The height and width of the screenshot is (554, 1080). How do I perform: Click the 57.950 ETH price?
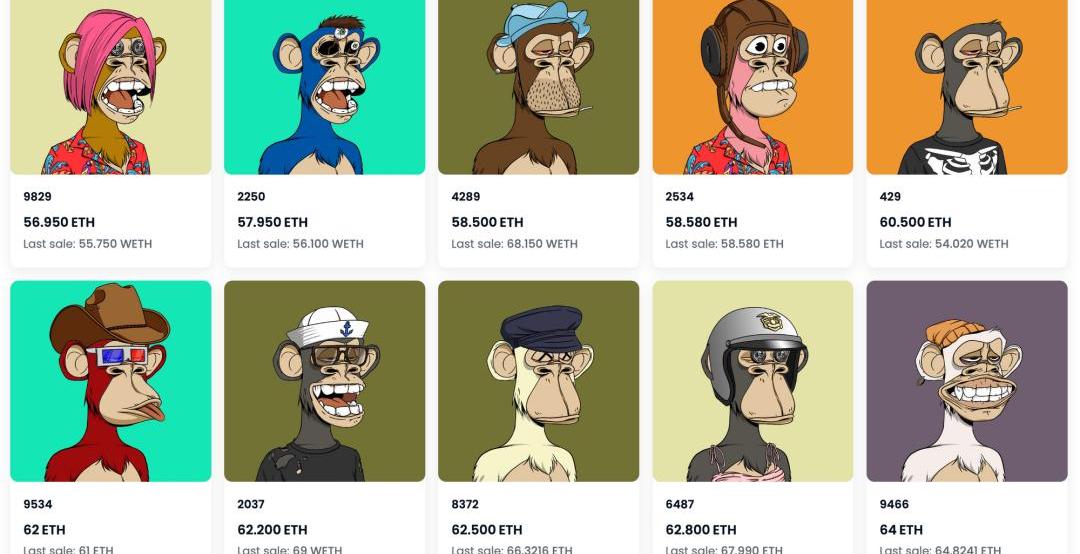click(x=272, y=222)
